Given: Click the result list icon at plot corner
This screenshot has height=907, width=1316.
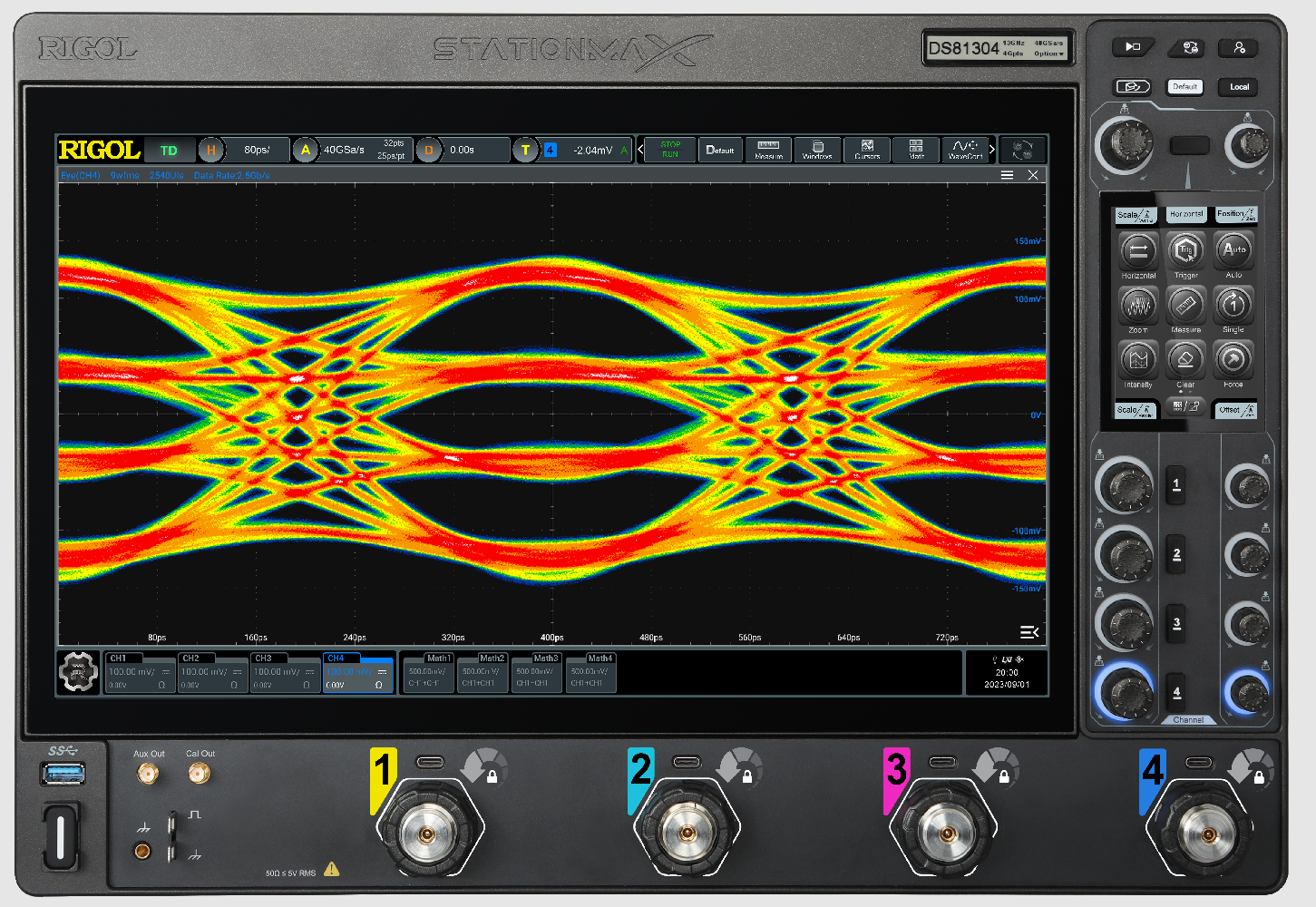Looking at the screenshot, I should [x=1029, y=632].
